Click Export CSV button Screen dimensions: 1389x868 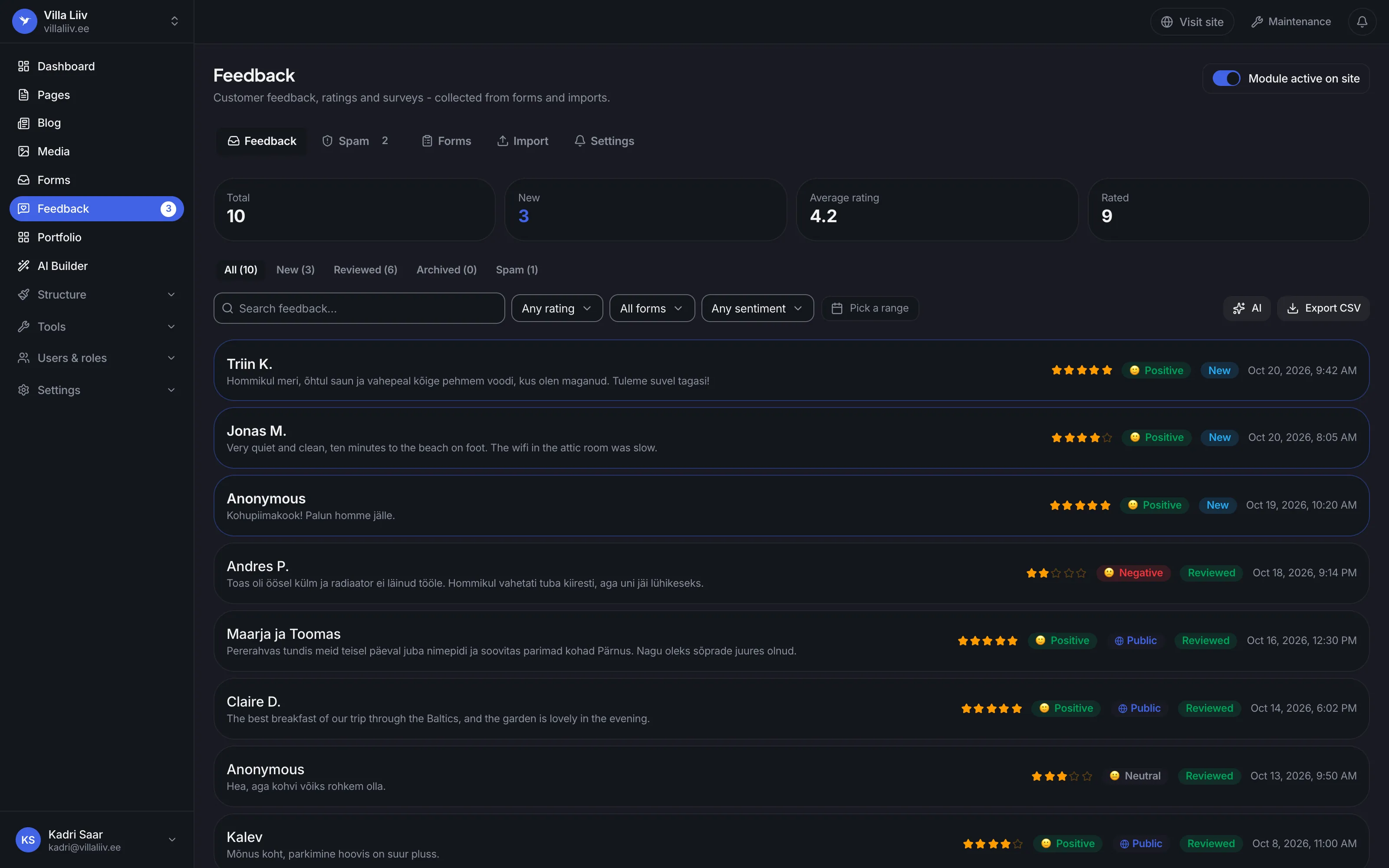(x=1323, y=308)
